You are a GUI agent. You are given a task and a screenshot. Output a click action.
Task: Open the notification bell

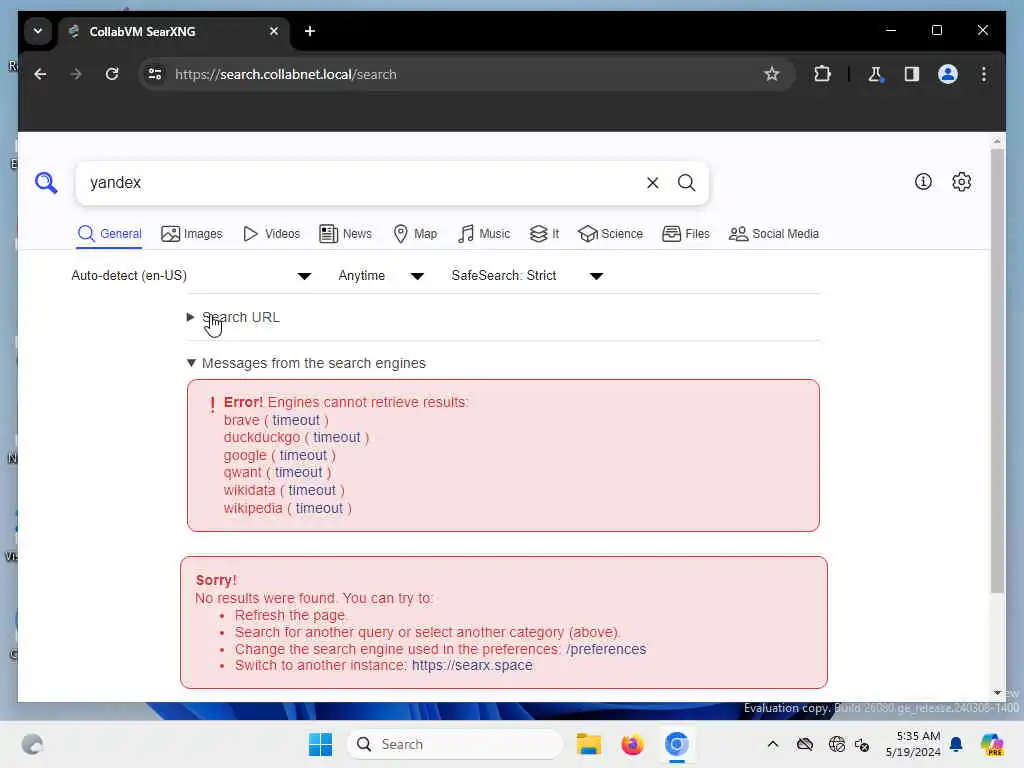[956, 744]
